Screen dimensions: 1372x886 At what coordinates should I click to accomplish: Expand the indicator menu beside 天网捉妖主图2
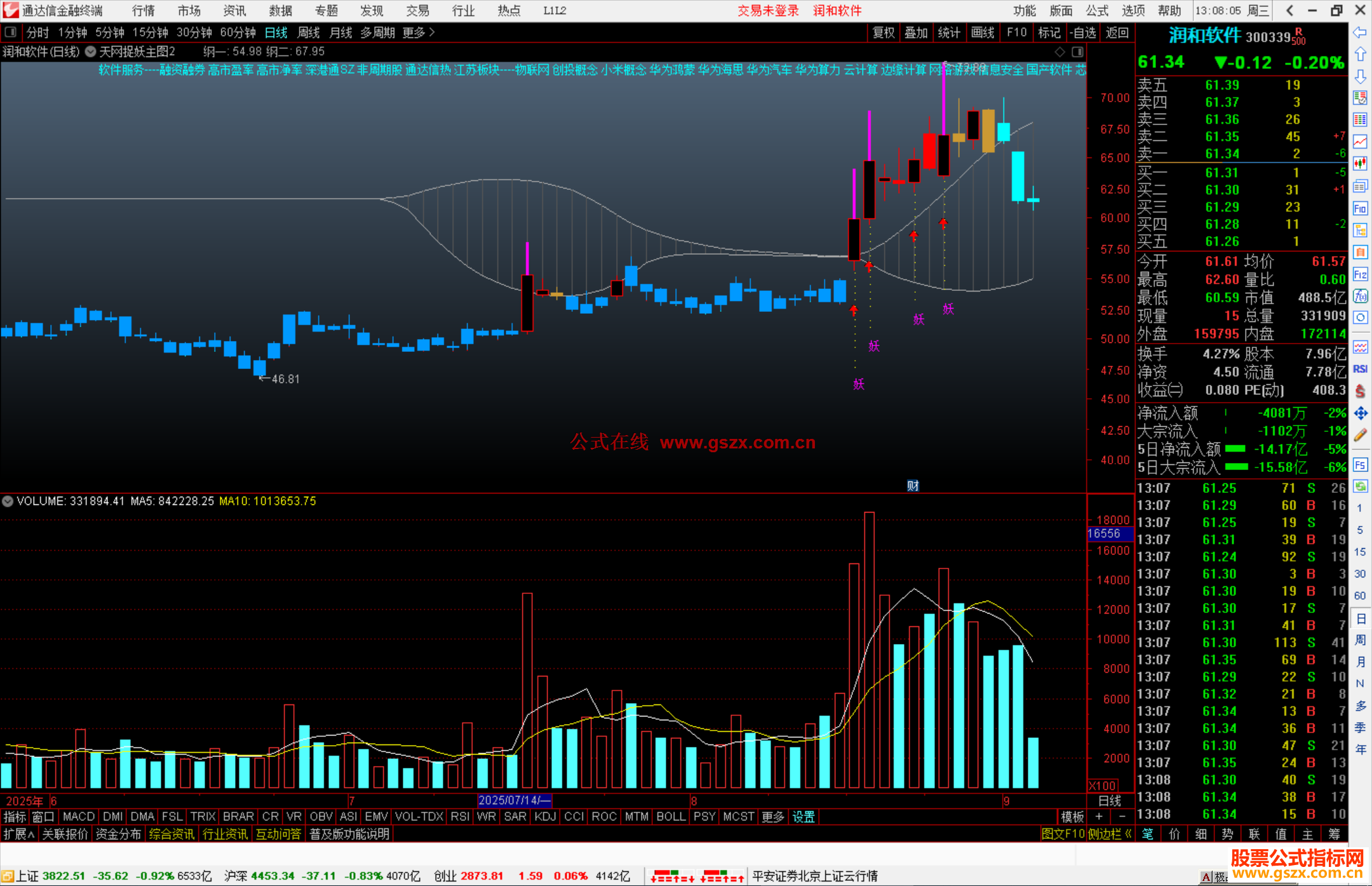pyautogui.click(x=91, y=51)
